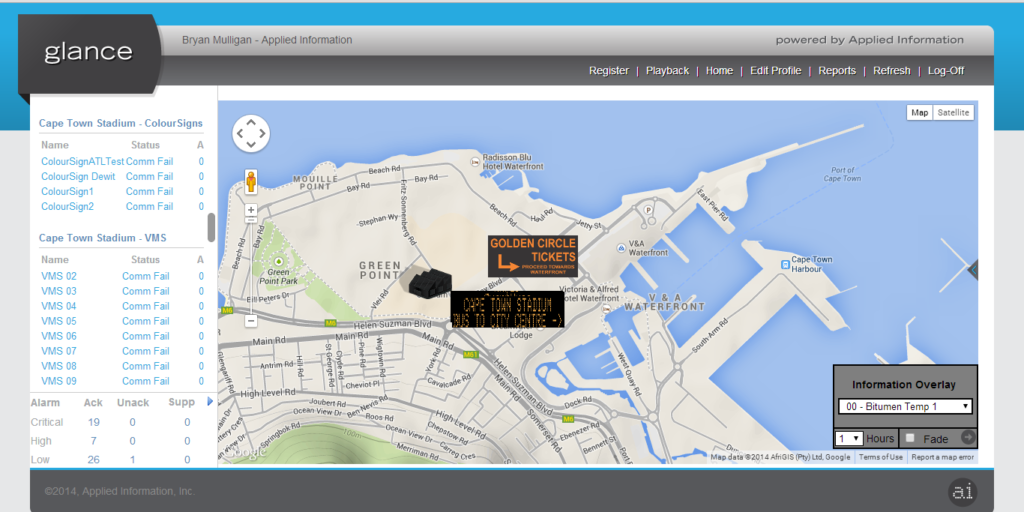Open VMS 03 device

click(x=59, y=291)
